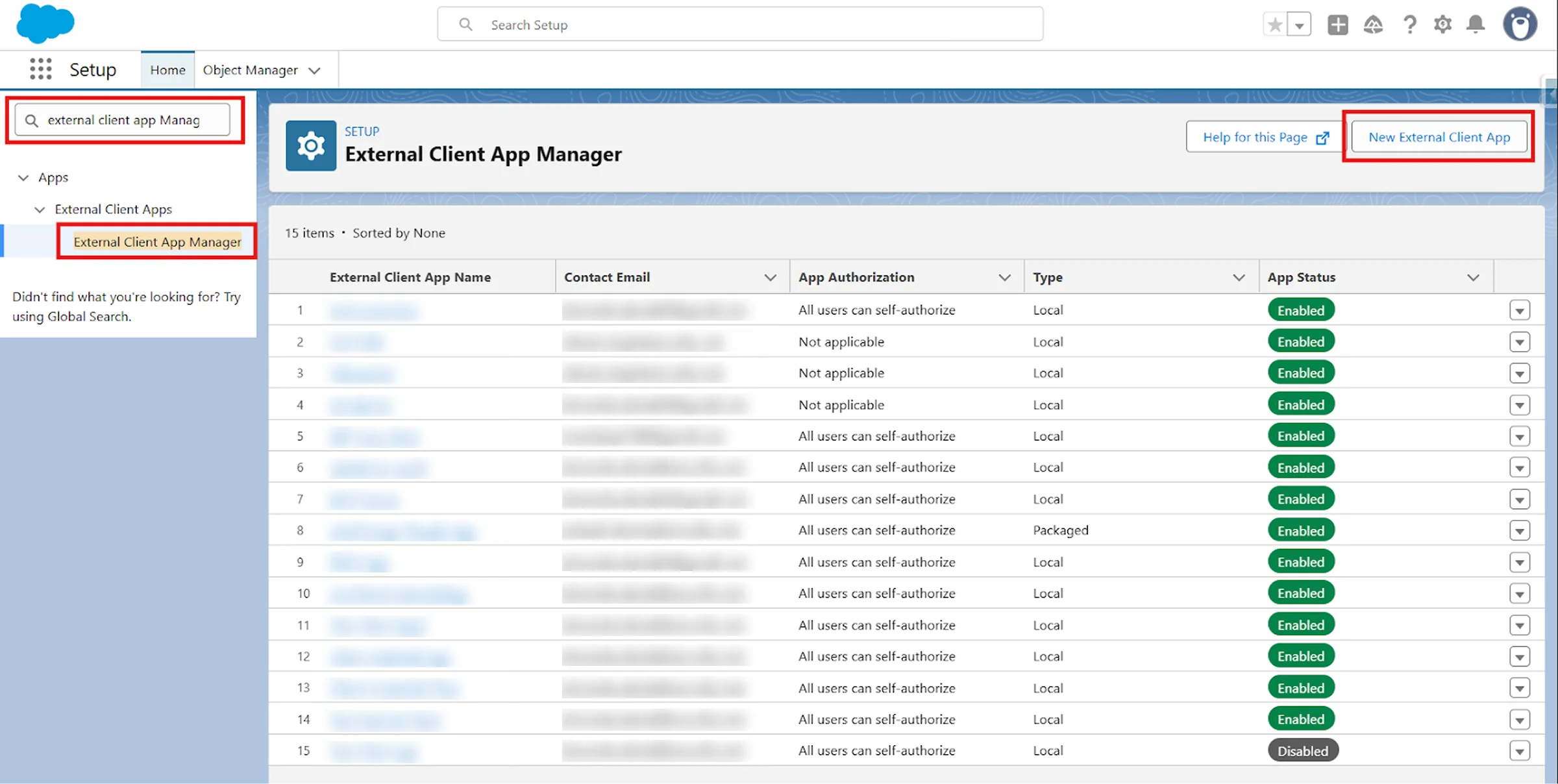The image size is (1558, 784).
Task: Open row 14 actions dropdown
Action: click(x=1520, y=719)
